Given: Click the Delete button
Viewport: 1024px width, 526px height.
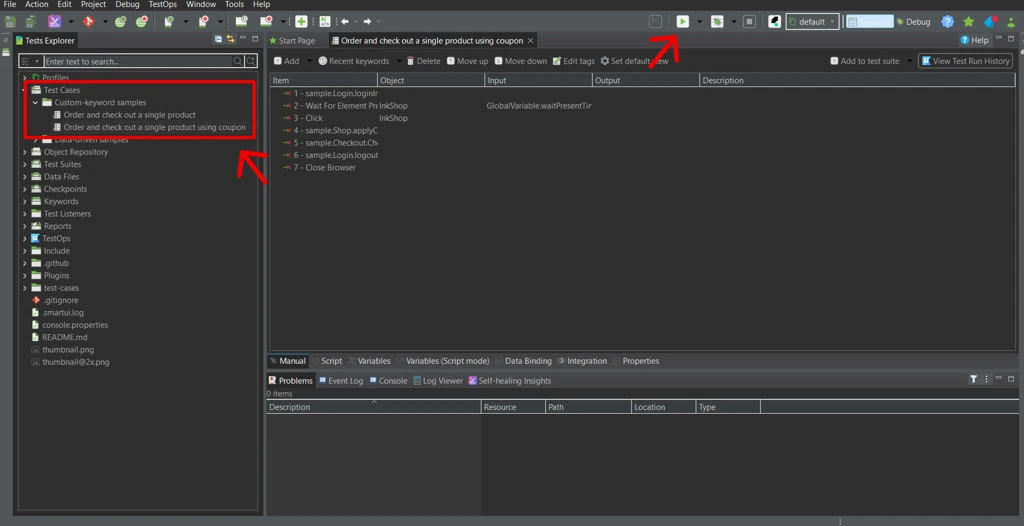Looking at the screenshot, I should [423, 61].
